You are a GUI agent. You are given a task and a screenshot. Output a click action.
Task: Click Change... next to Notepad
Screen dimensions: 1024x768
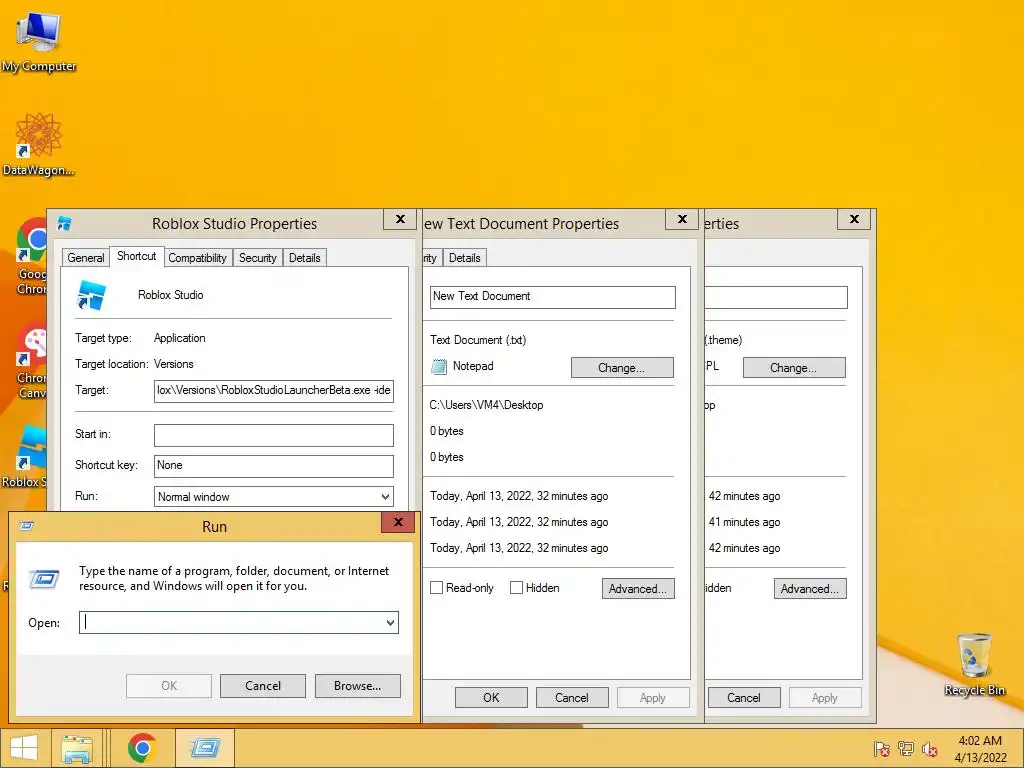[622, 368]
